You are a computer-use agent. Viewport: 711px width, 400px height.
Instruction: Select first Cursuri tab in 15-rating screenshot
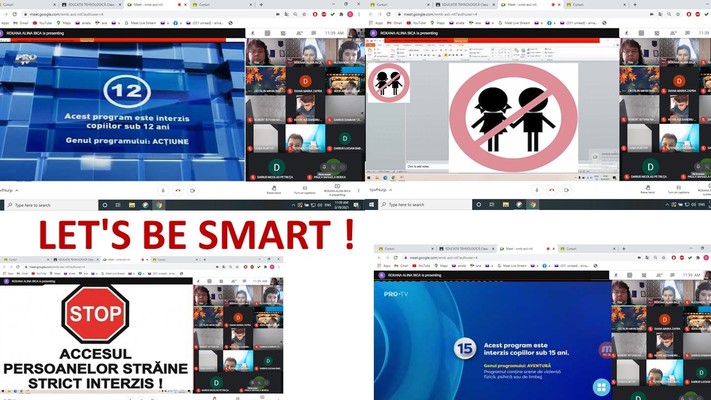tap(404, 249)
